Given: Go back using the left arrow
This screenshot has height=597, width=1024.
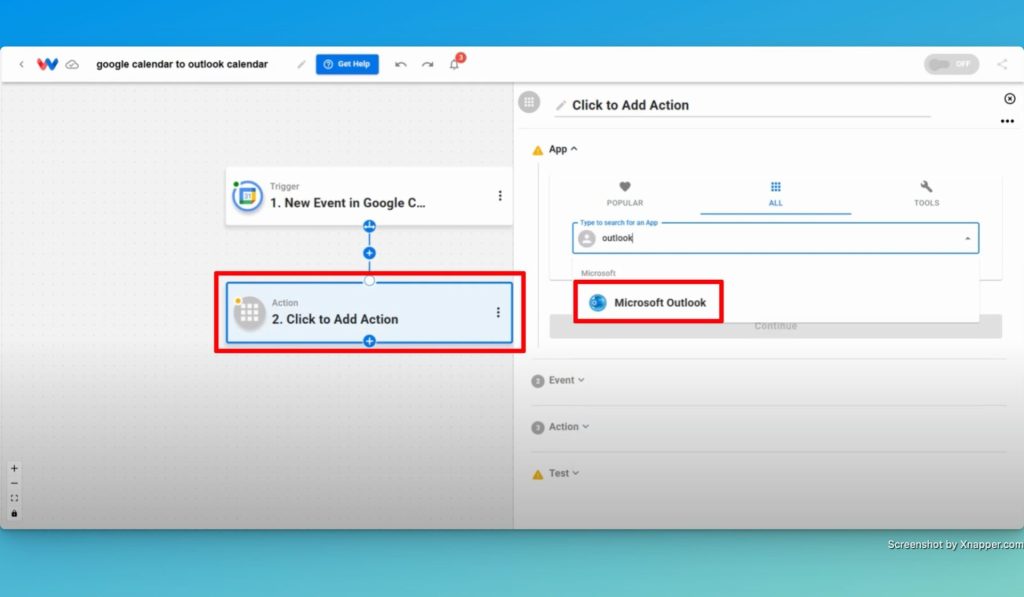Looking at the screenshot, I should 22,64.
